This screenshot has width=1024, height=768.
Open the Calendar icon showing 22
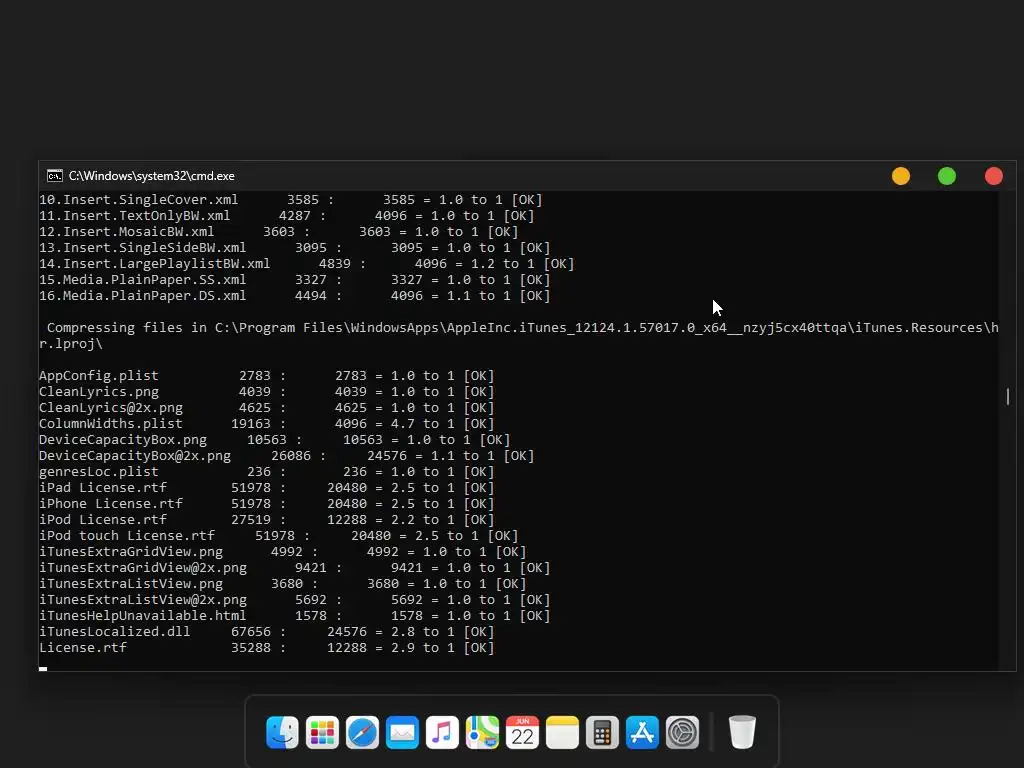click(x=522, y=732)
